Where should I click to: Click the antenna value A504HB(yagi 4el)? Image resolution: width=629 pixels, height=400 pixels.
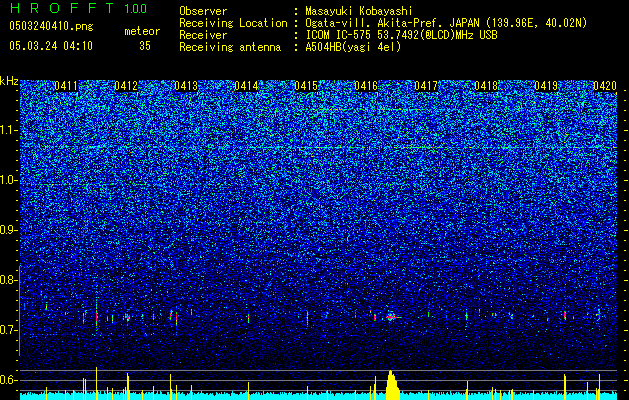click(353, 47)
